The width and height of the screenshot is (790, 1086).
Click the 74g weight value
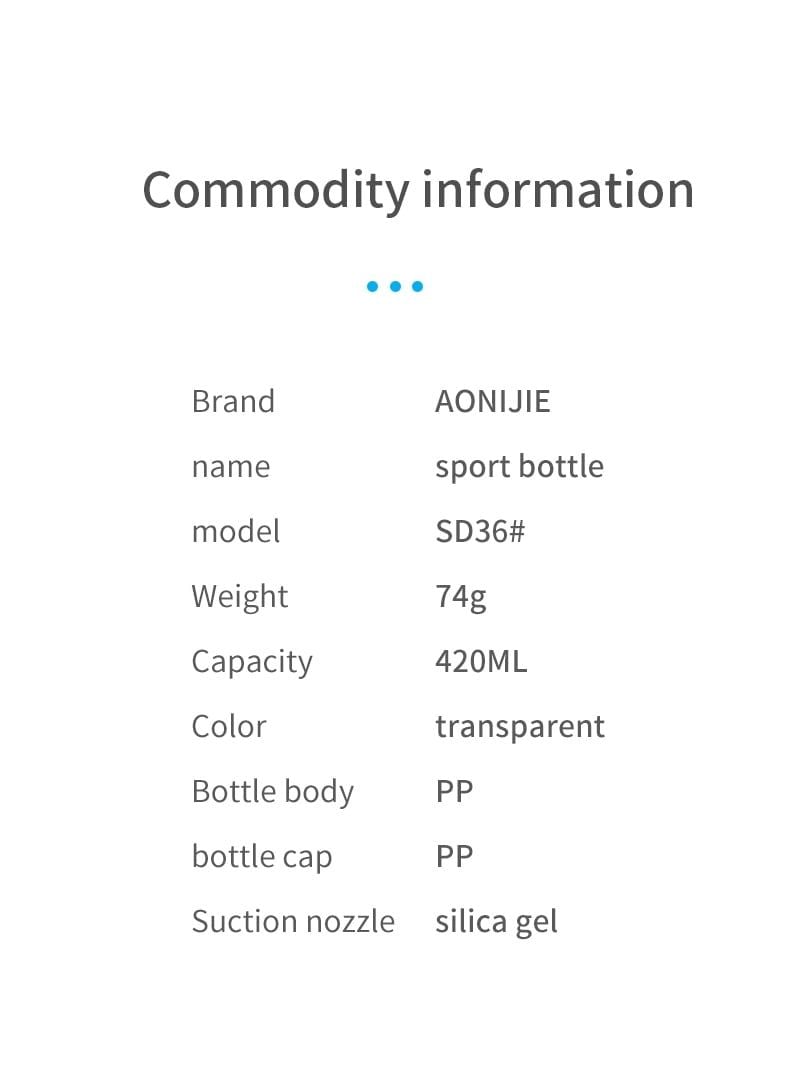[x=460, y=598]
